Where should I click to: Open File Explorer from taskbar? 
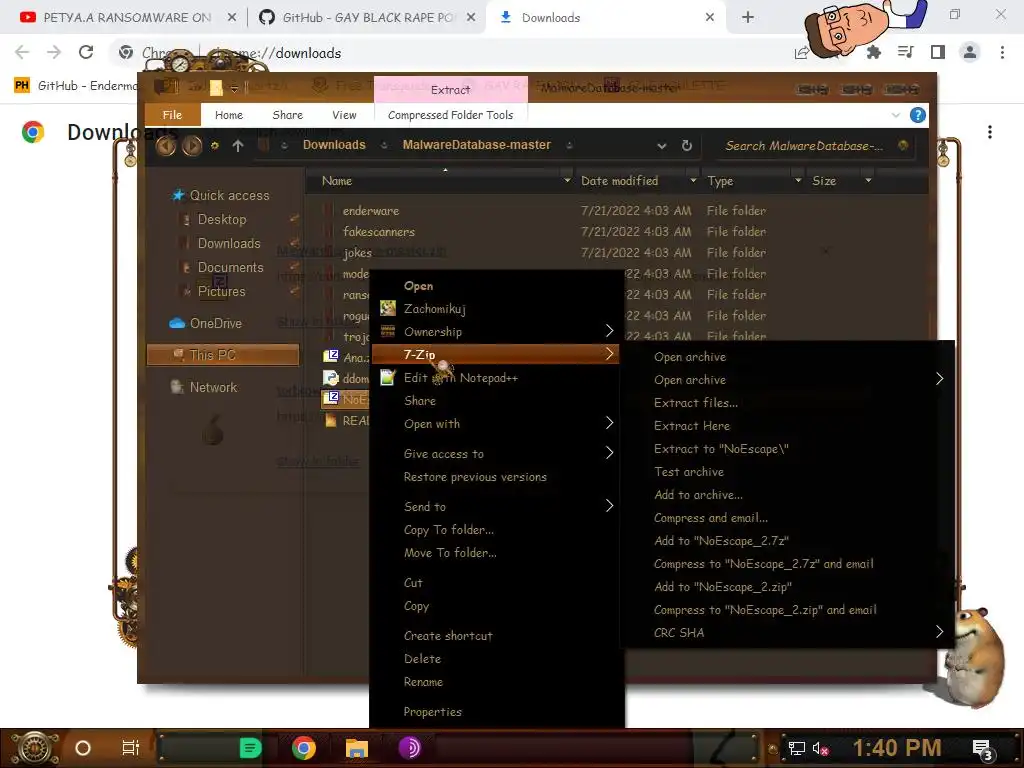point(357,748)
